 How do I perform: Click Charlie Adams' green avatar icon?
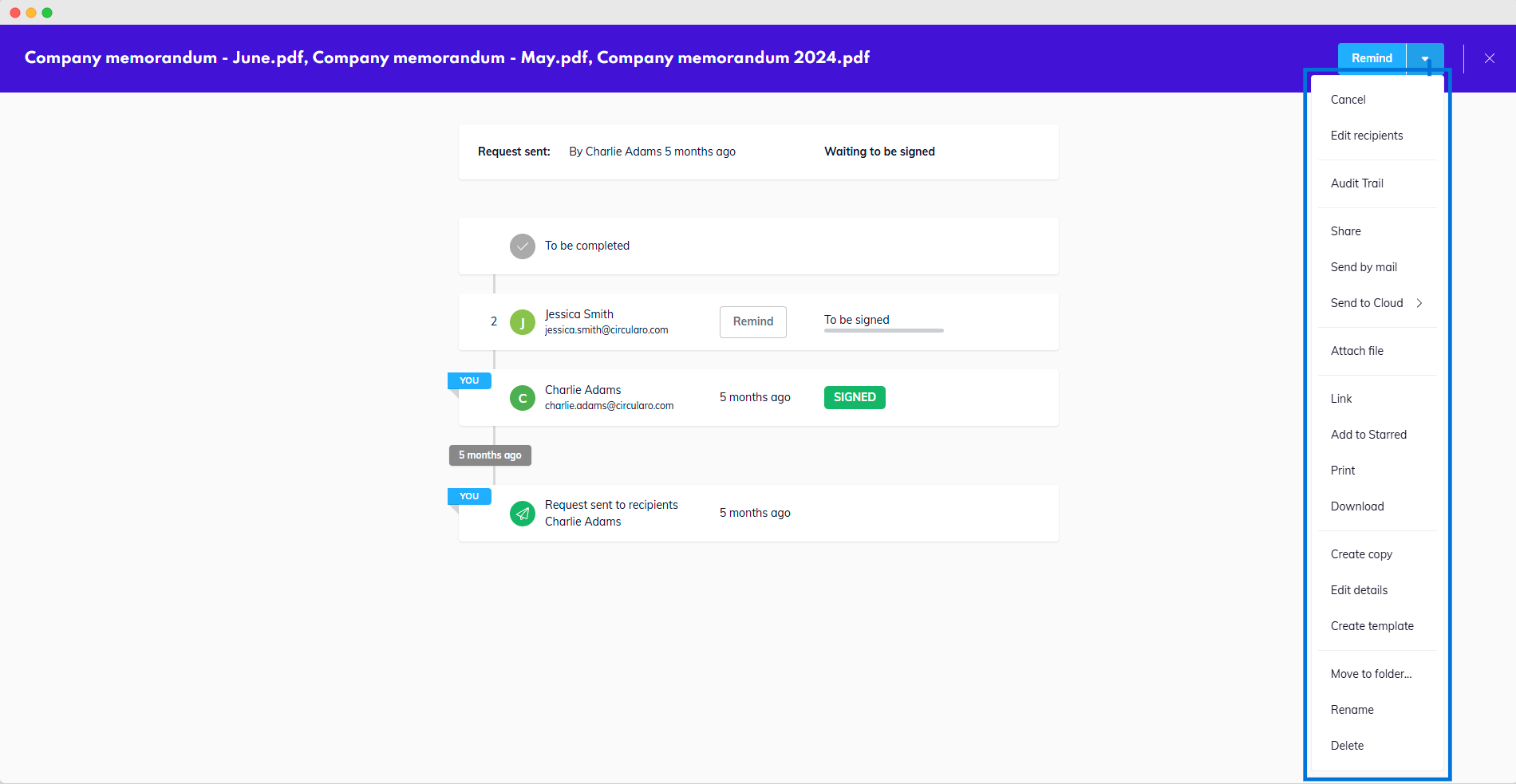tap(522, 398)
